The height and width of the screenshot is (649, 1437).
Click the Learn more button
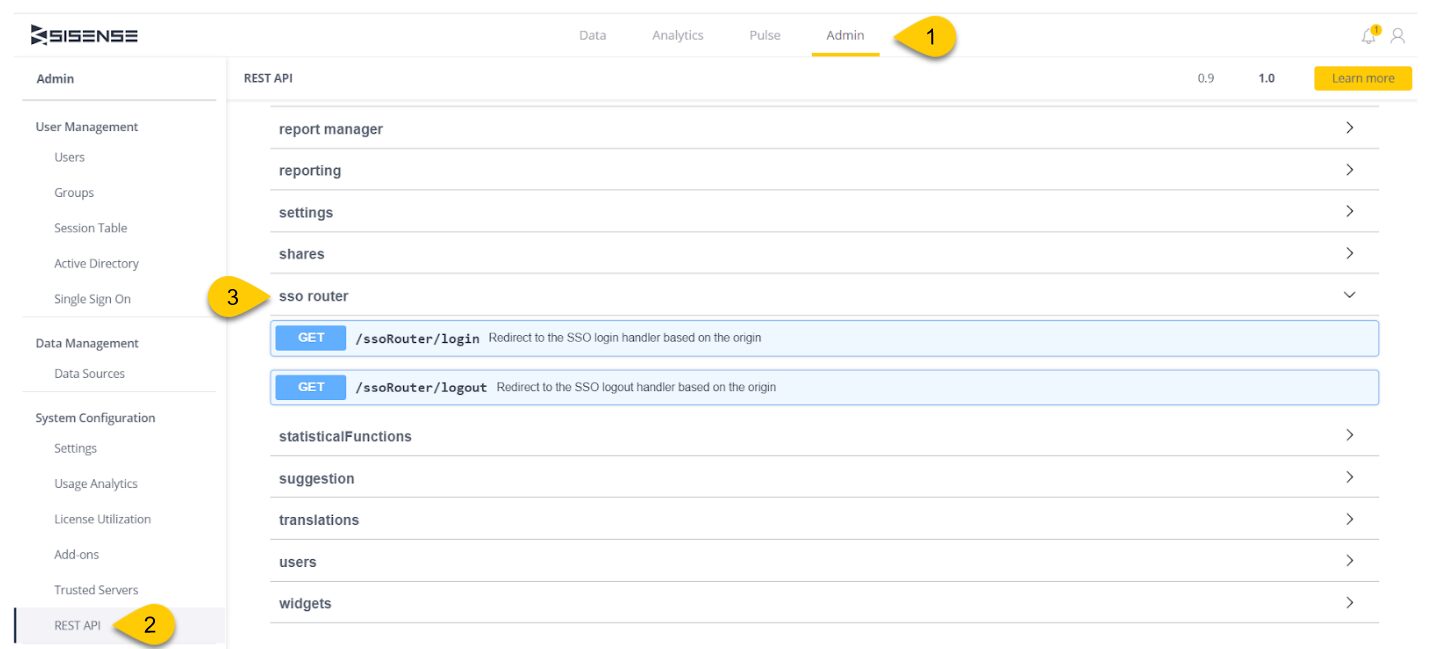point(1362,79)
